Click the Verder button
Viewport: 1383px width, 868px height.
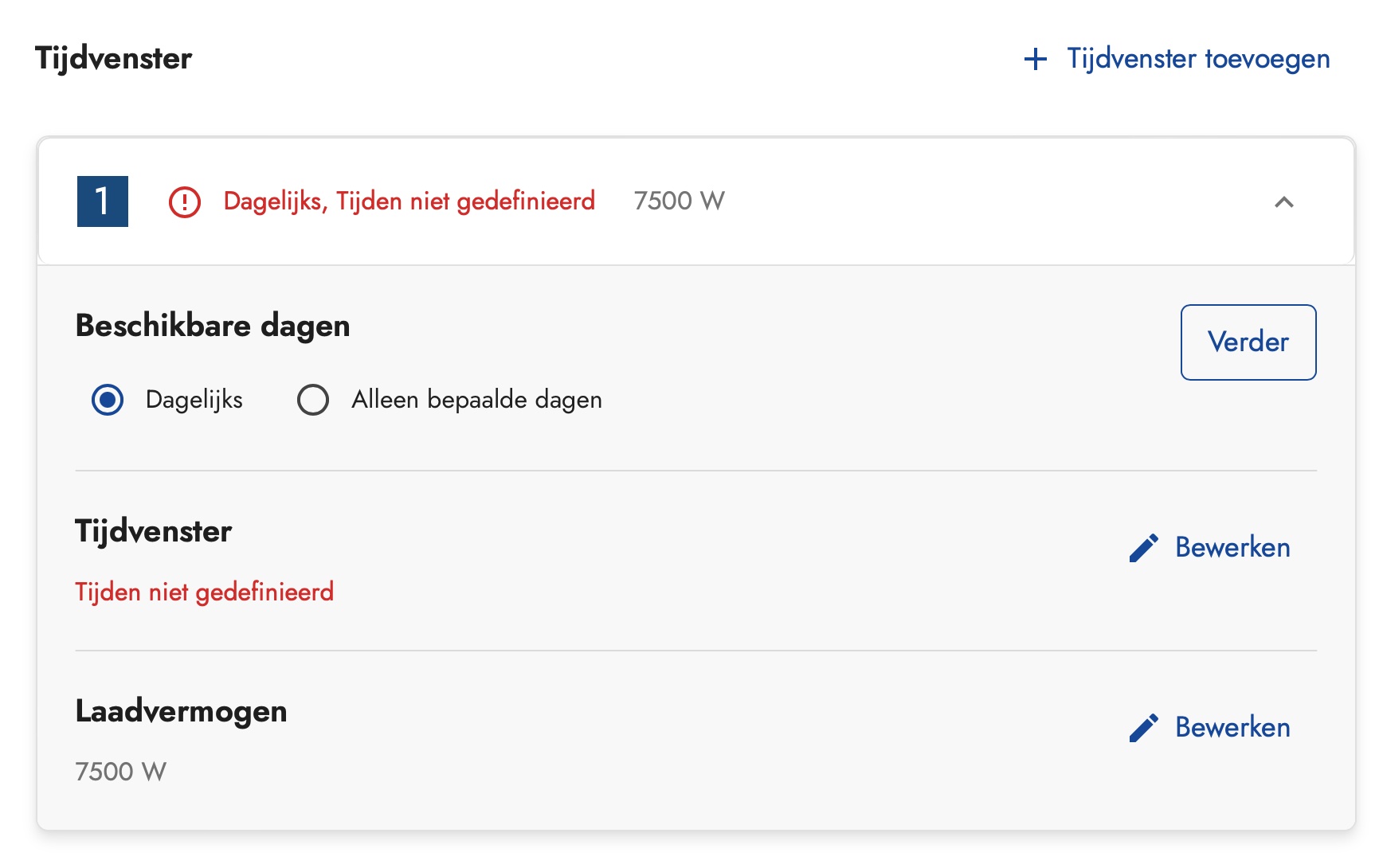(1248, 342)
